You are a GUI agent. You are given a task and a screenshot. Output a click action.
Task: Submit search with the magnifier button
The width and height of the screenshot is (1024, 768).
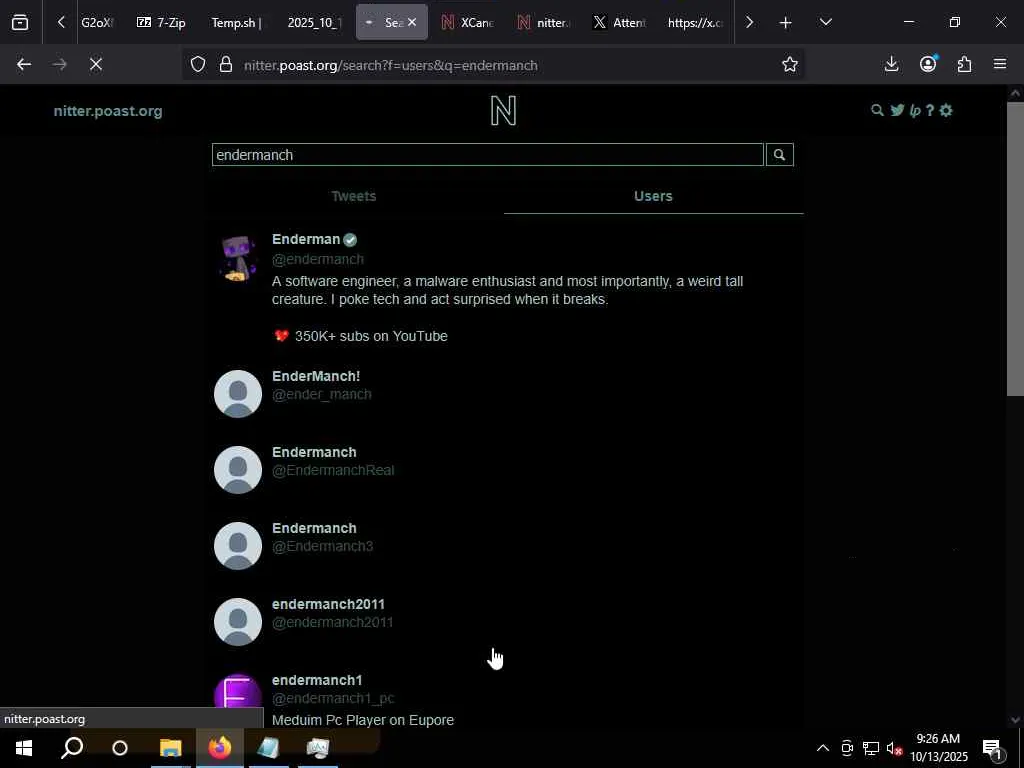pyautogui.click(x=779, y=155)
